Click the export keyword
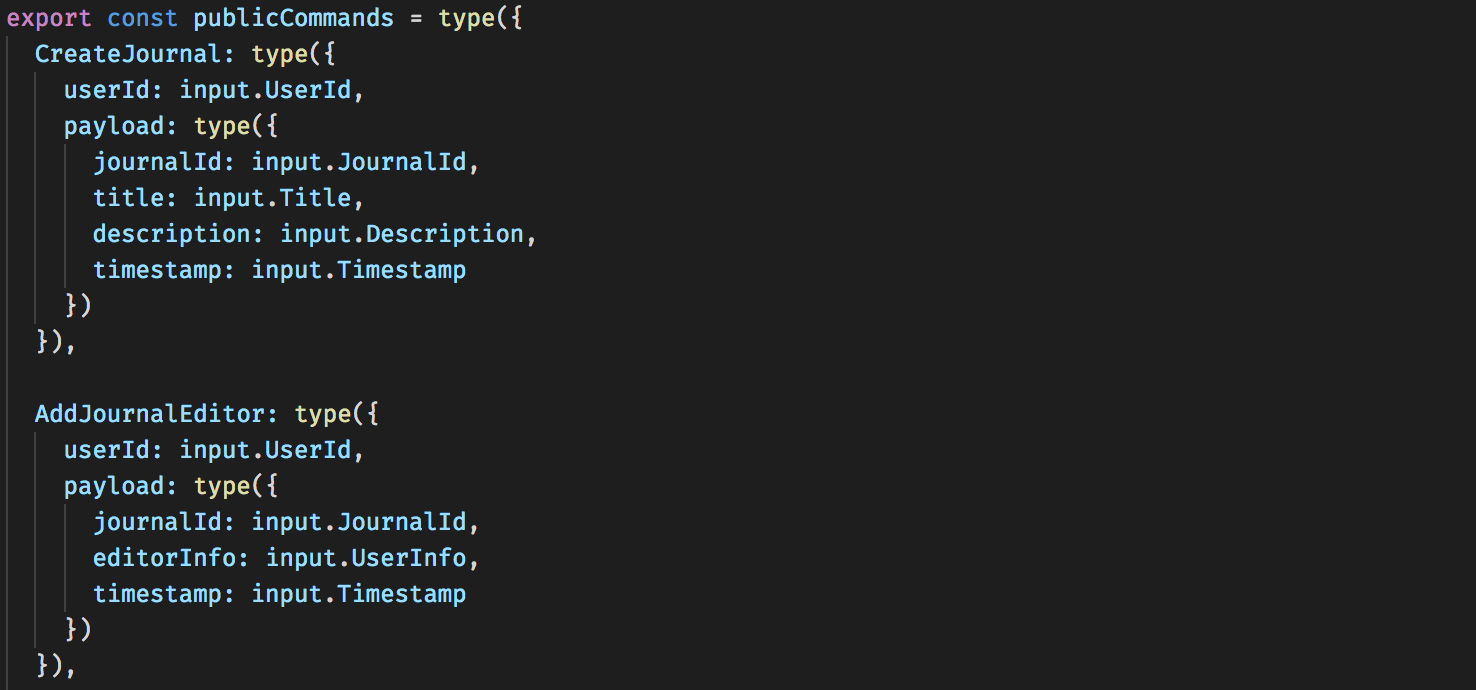The image size is (1476, 690). click(50, 18)
